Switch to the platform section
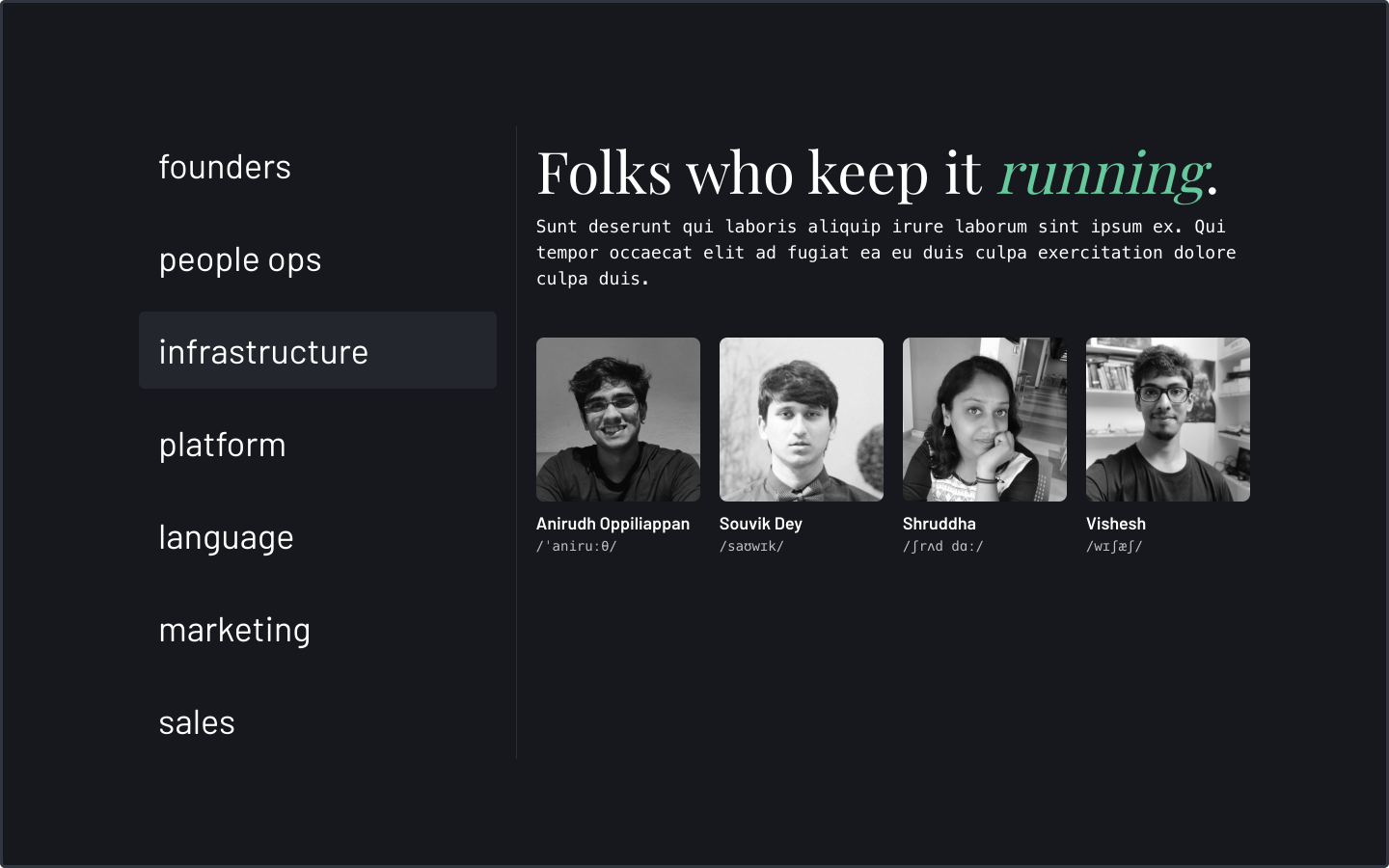Viewport: 1389px width, 868px height. point(222,445)
